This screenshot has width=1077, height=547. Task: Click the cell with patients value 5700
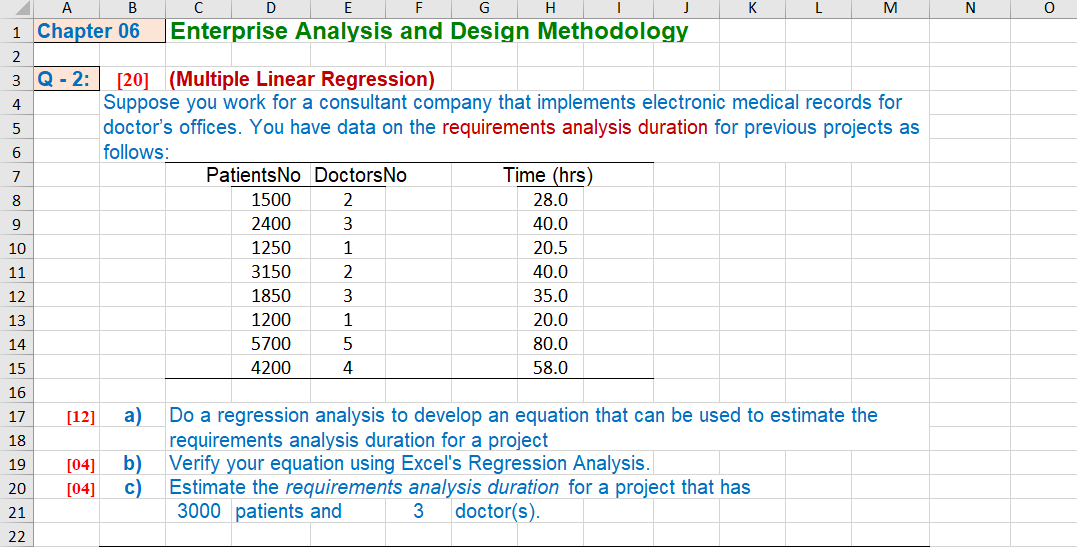(271, 344)
